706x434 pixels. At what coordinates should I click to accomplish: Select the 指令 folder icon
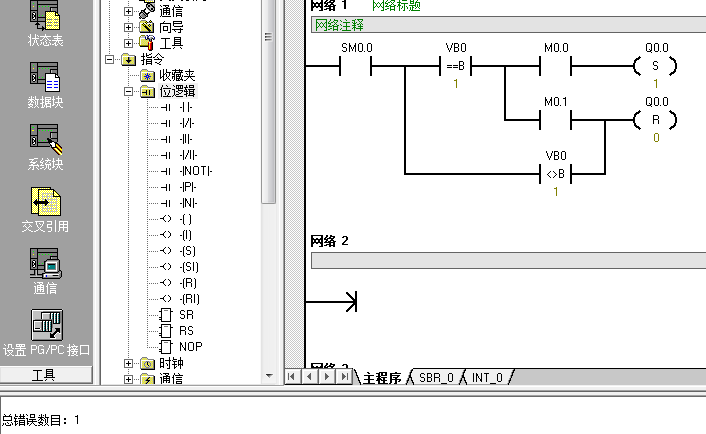[x=129, y=59]
